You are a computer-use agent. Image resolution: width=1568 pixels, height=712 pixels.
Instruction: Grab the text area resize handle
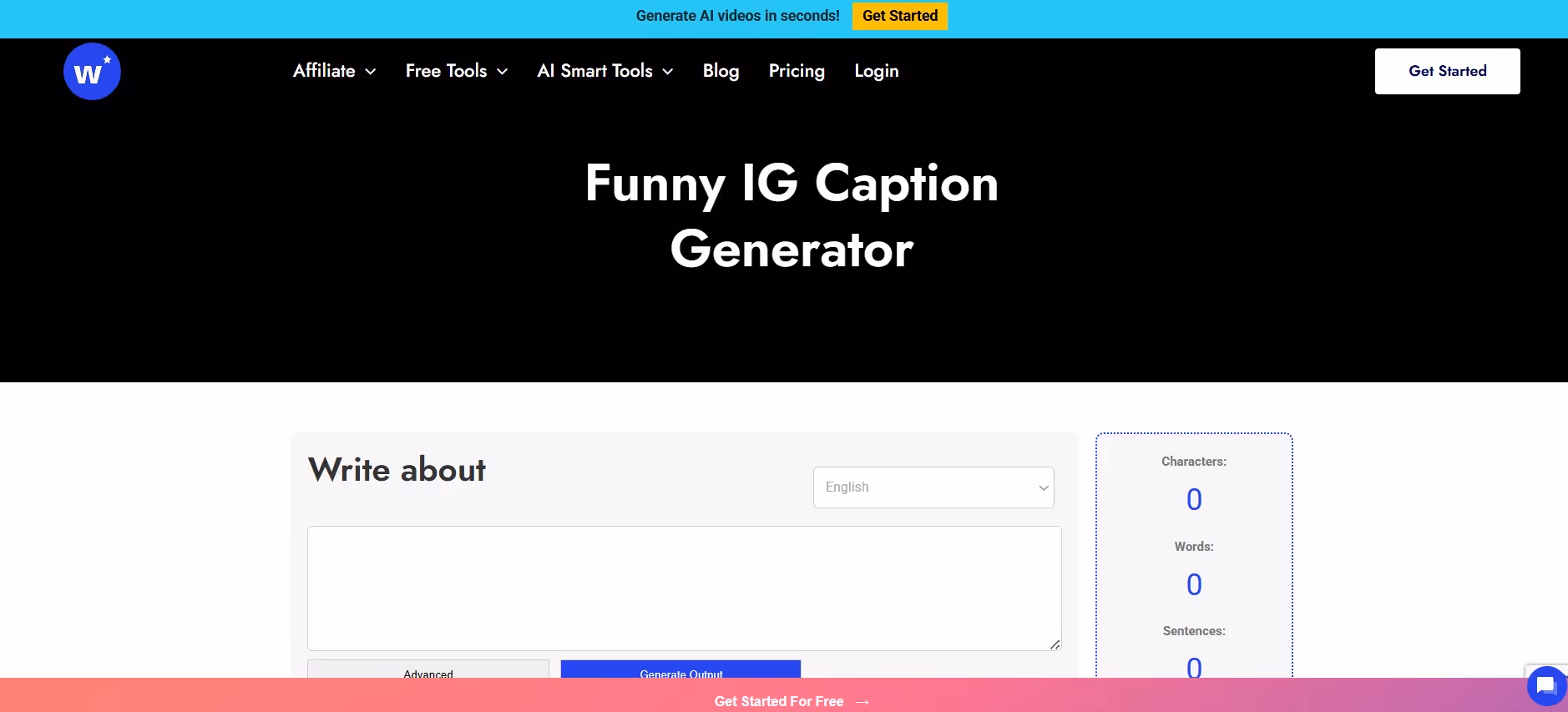tap(1055, 644)
